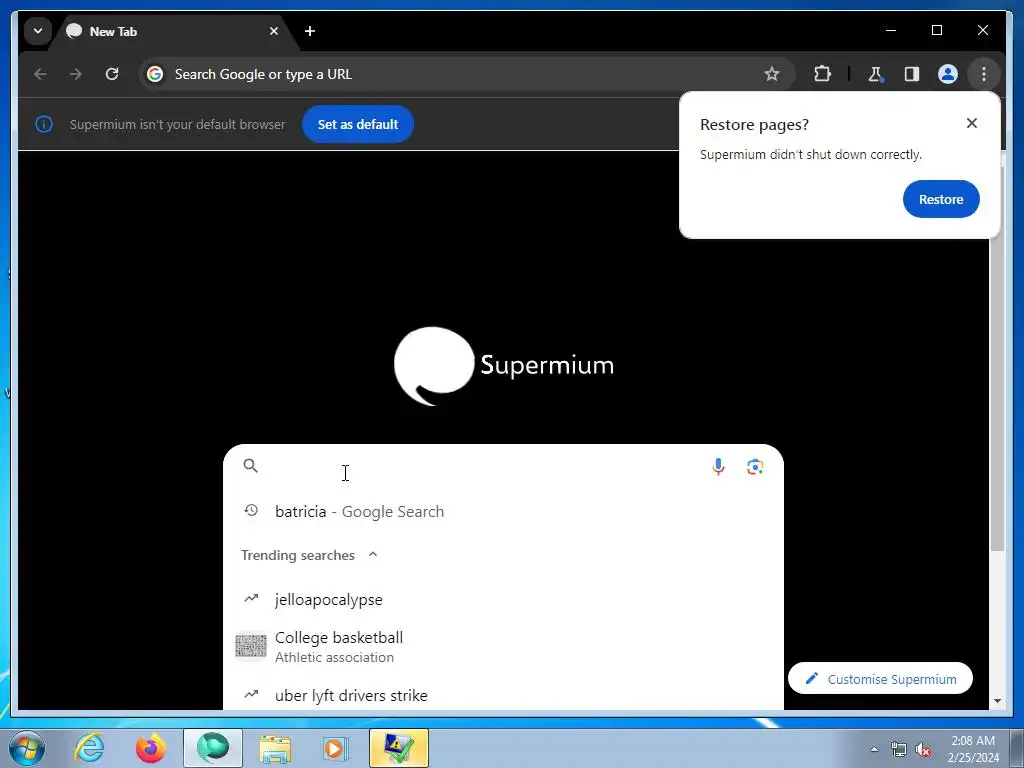The width and height of the screenshot is (1024, 768).
Task: Collapse the Trending searches section
Action: pyautogui.click(x=373, y=554)
